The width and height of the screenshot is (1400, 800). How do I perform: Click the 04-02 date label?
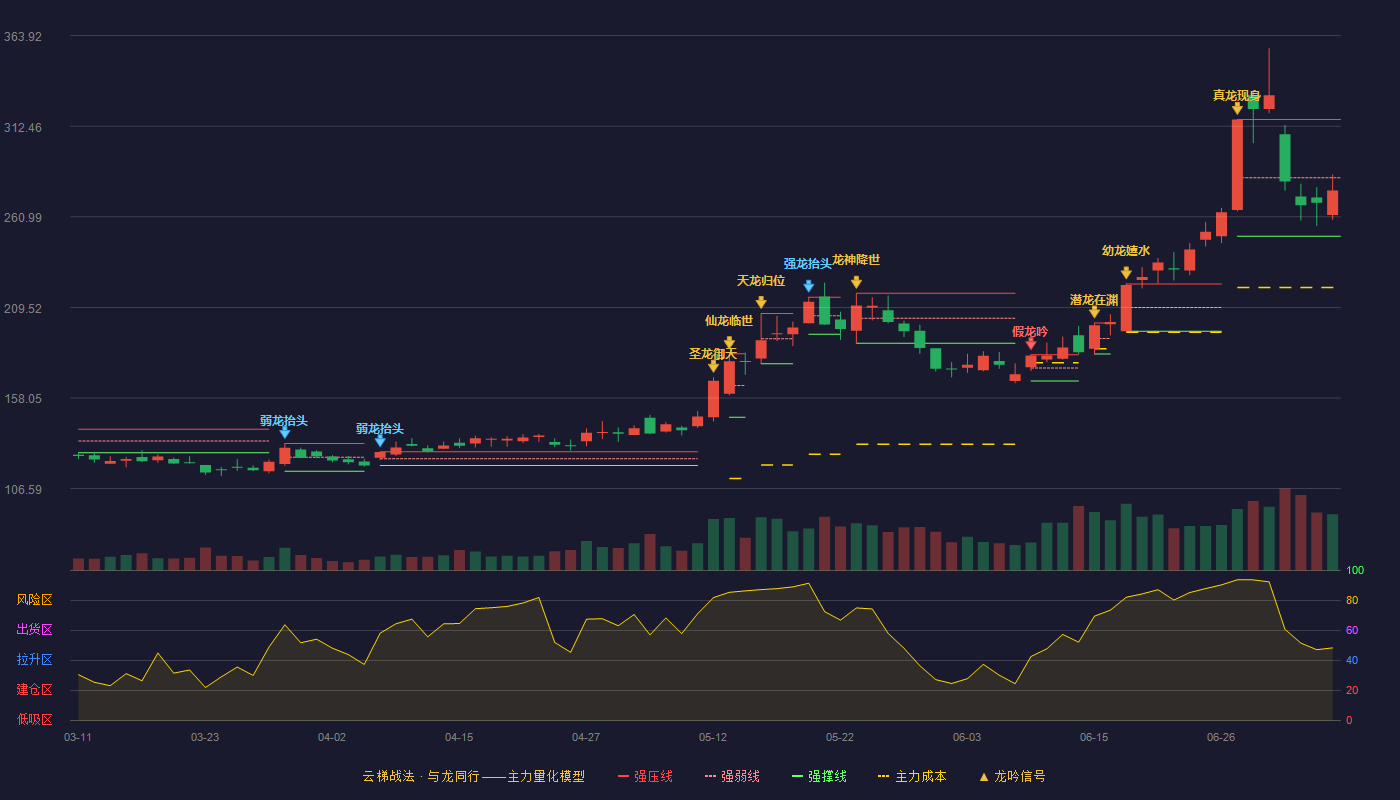(x=332, y=737)
